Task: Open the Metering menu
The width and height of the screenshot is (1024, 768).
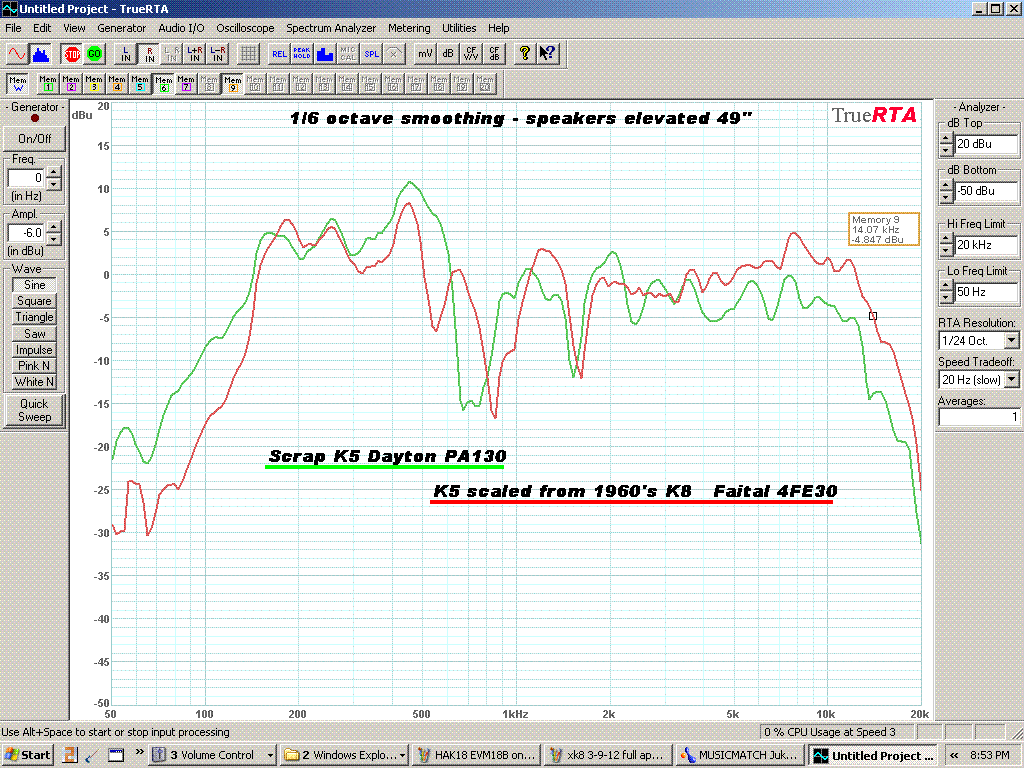Action: 409,28
